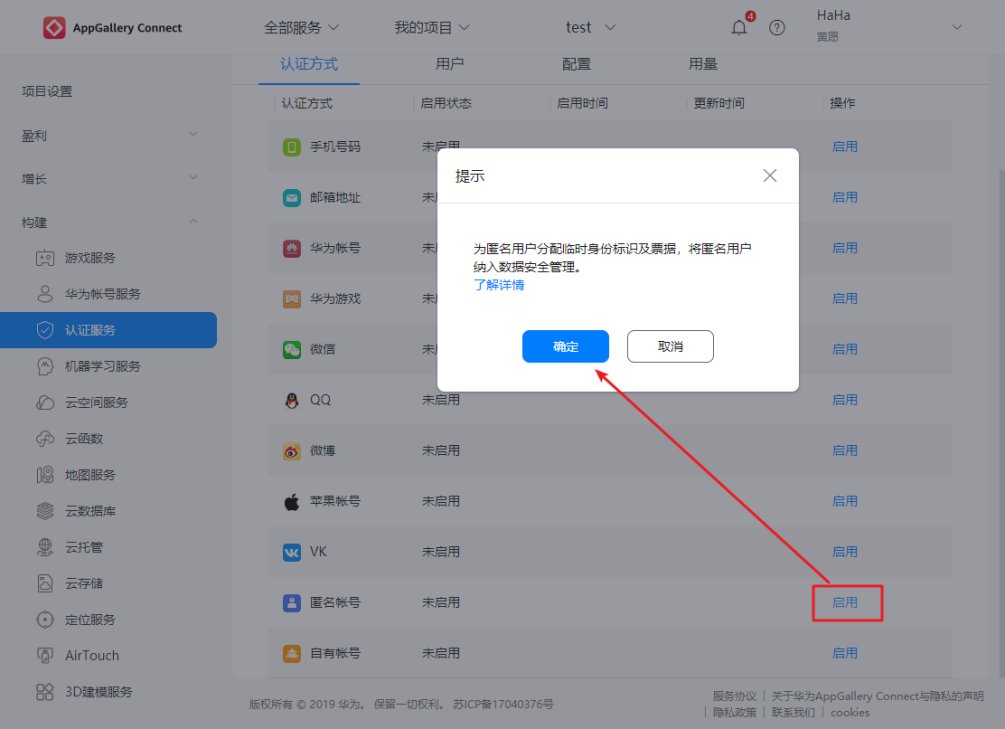Open 云存储 icon in sidebar
Screen dimensions: 1005x729
[x=45, y=583]
